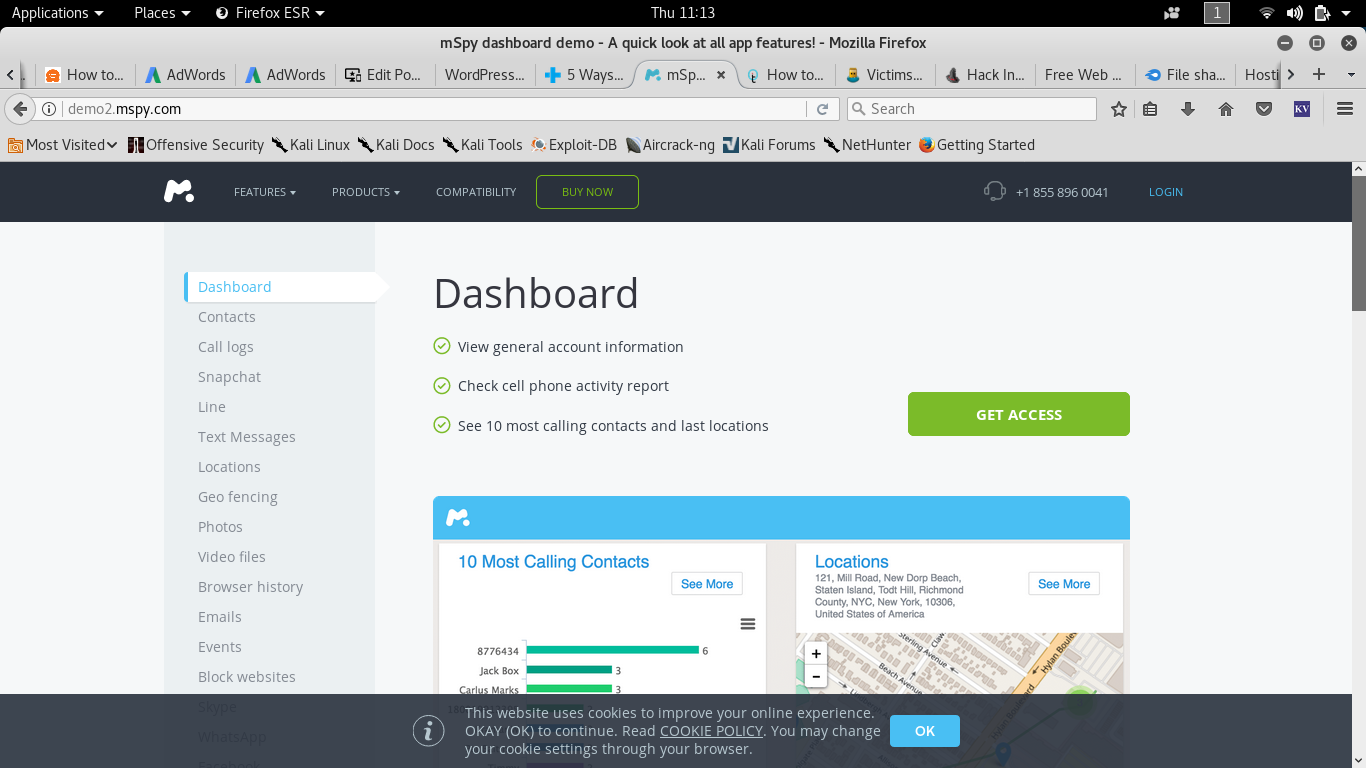This screenshot has width=1366, height=768.
Task: Expand the Products dropdown menu
Action: (x=366, y=192)
